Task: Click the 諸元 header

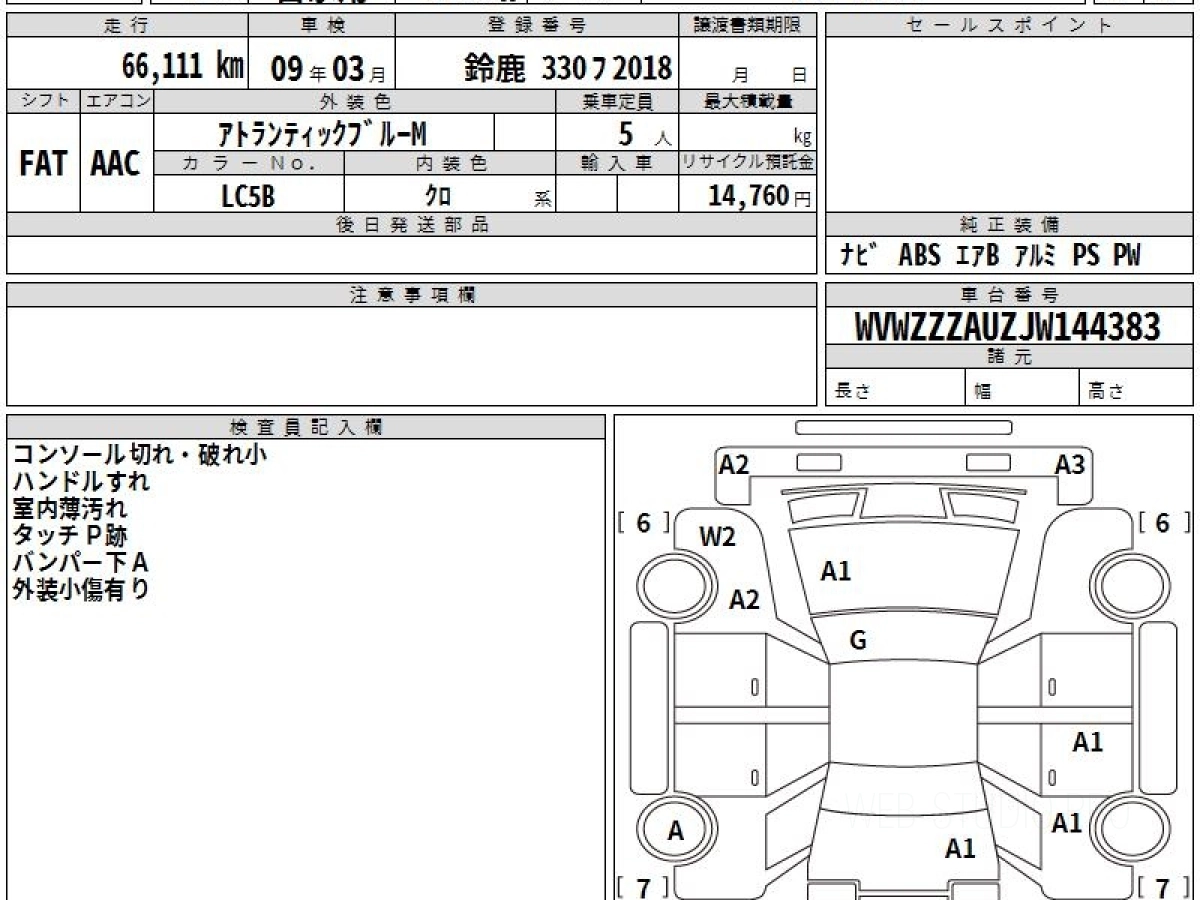Action: [x=1009, y=357]
